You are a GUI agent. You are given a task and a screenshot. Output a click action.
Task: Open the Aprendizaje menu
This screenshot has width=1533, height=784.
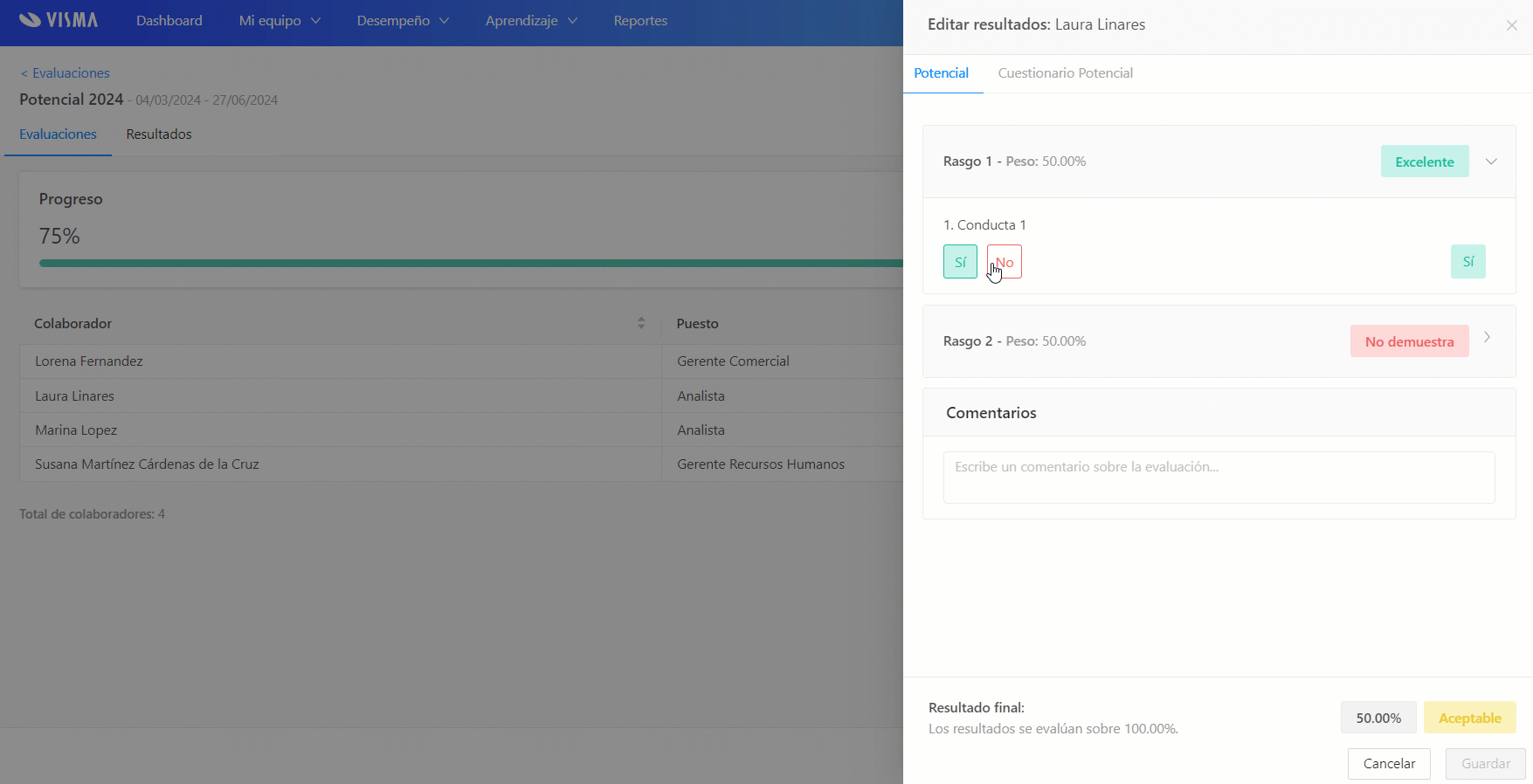click(x=531, y=21)
